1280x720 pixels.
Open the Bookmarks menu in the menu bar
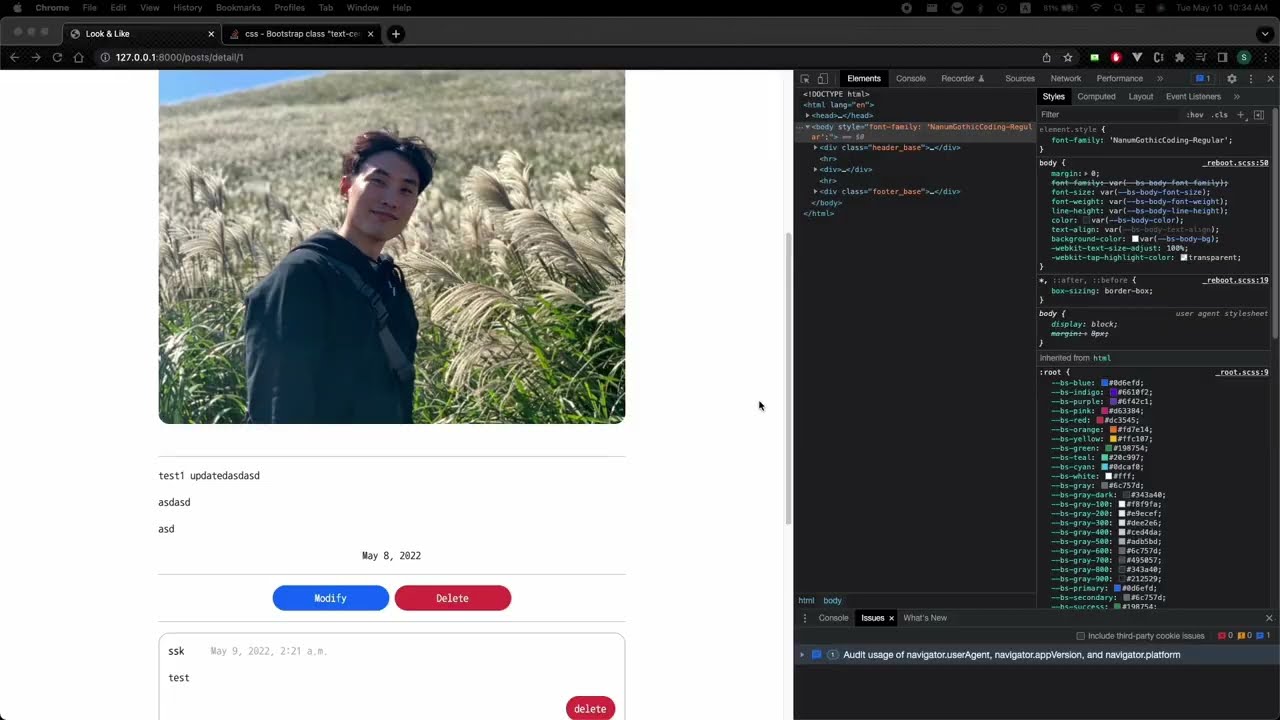point(238,8)
